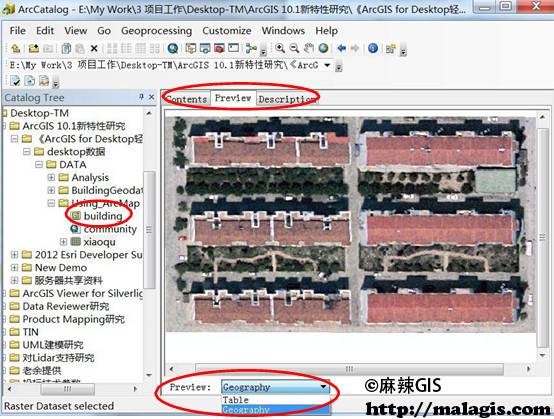Close the Catalog Tree panel

click(x=151, y=96)
